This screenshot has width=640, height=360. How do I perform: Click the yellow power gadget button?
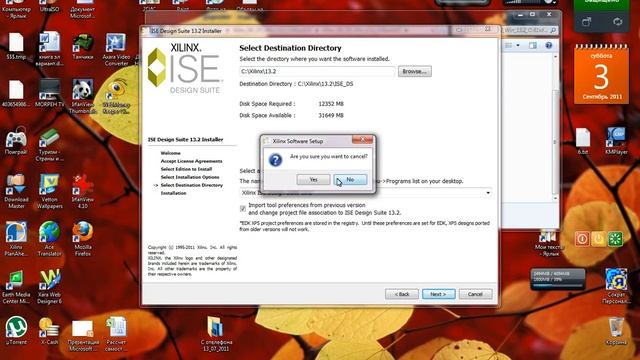[599, 239]
